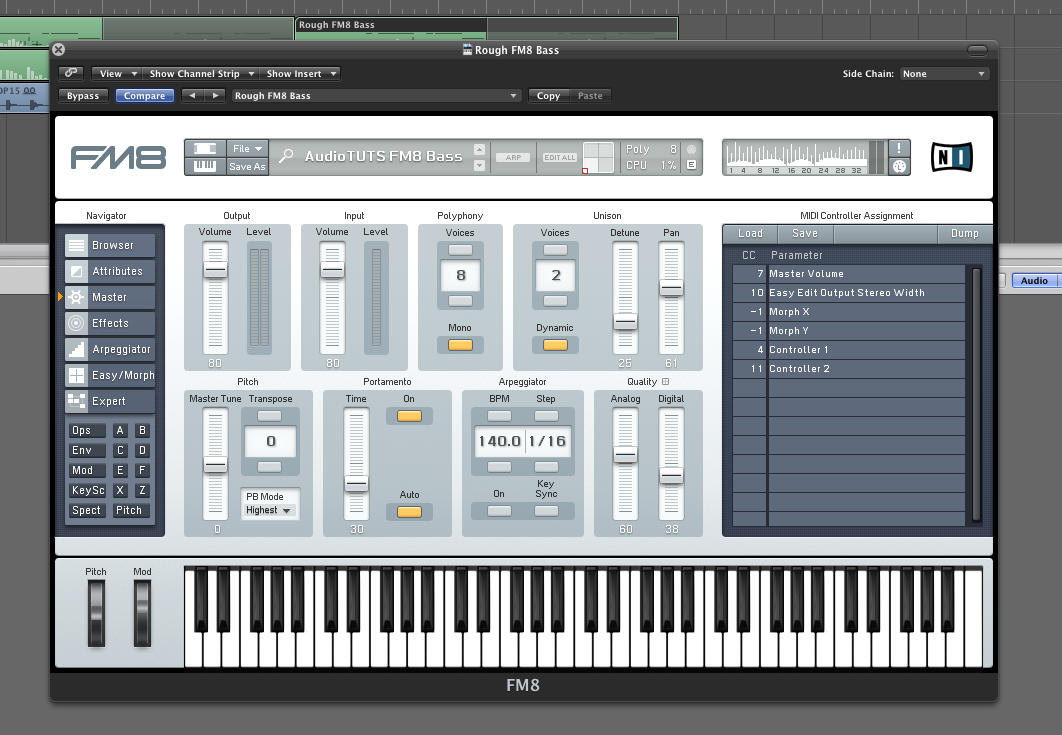Open operator X in Expert section
Image resolution: width=1062 pixels, height=735 pixels.
(x=120, y=490)
